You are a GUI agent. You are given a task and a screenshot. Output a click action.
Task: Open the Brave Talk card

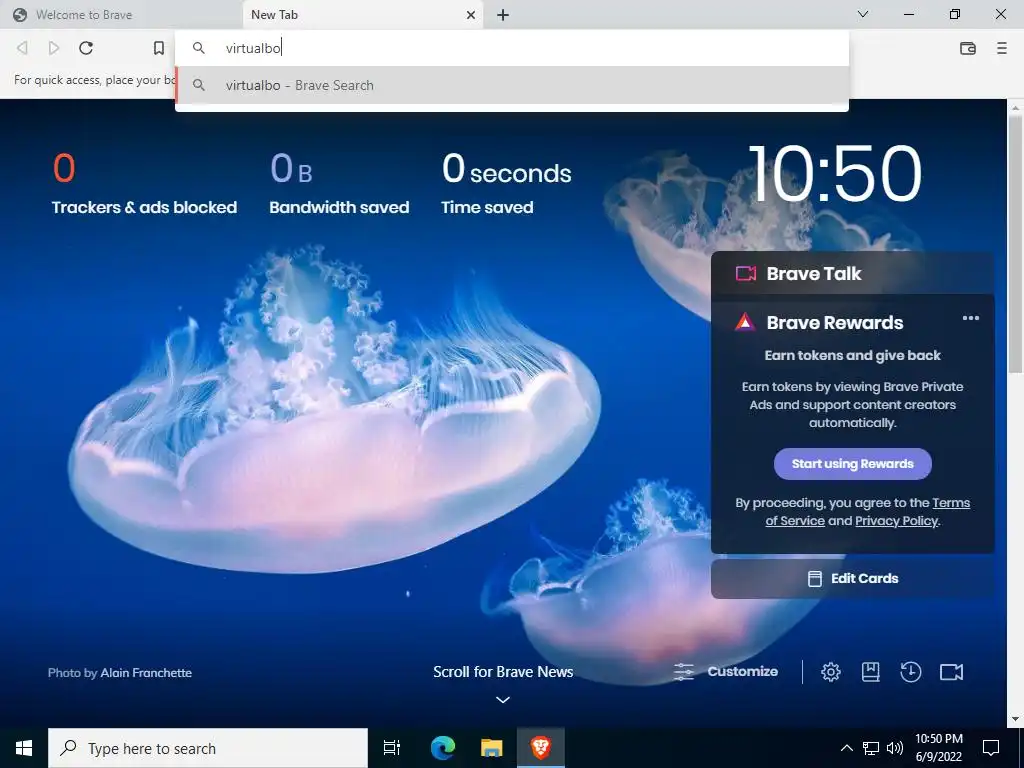[x=852, y=273]
